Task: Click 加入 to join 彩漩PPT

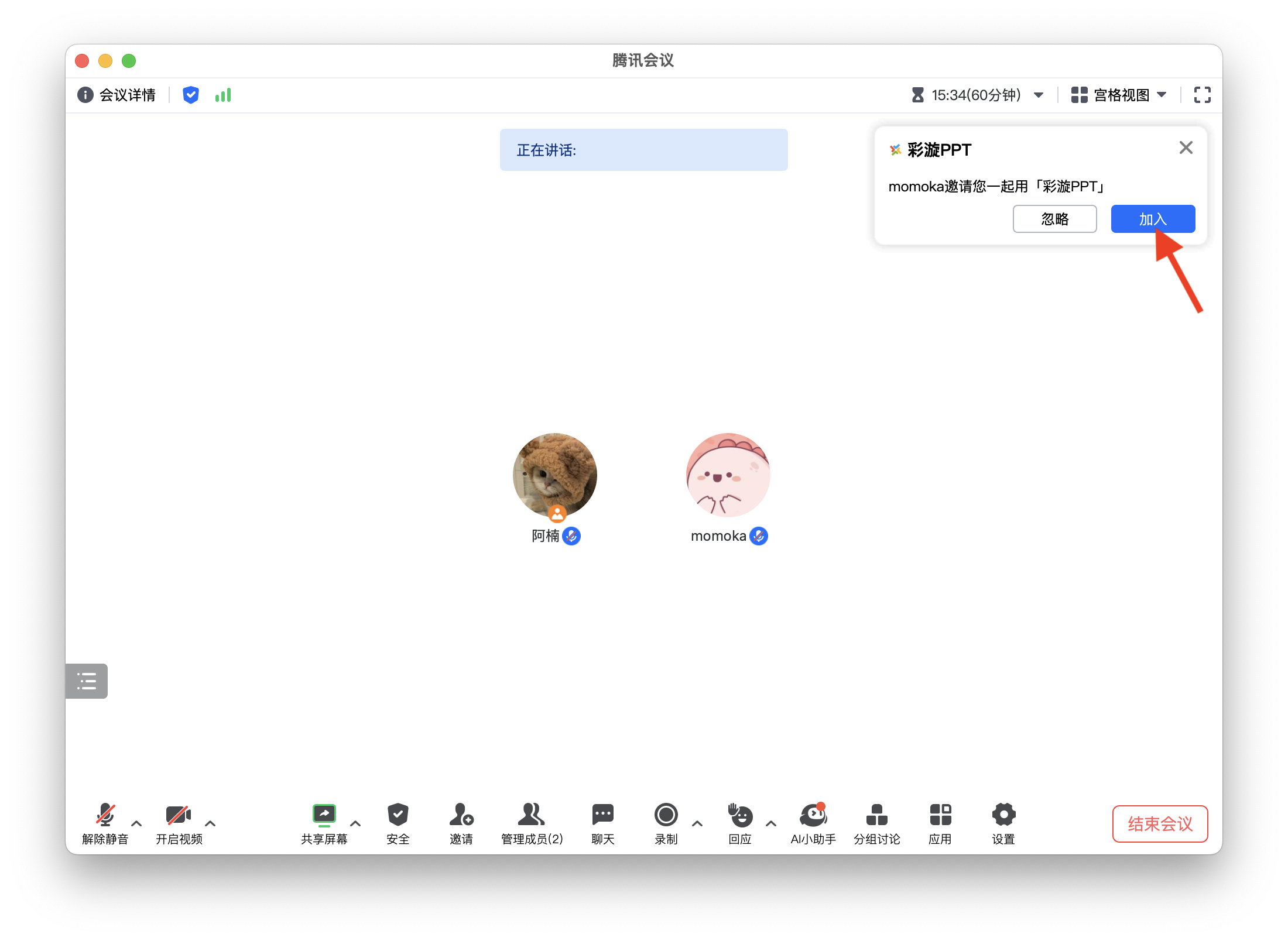Action: [1152, 219]
